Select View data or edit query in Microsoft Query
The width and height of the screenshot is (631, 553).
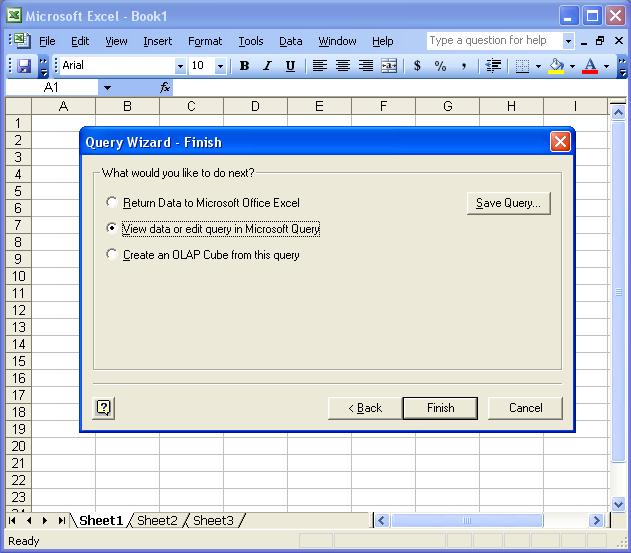212,229
